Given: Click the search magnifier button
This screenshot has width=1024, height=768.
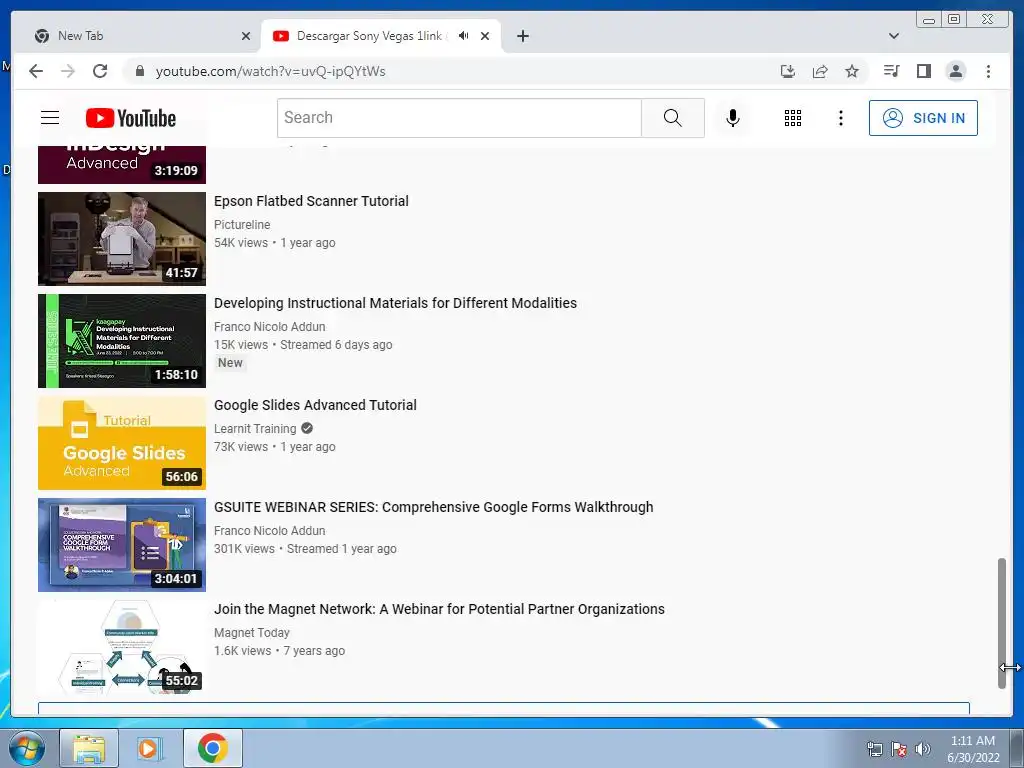Looking at the screenshot, I should coord(673,118).
